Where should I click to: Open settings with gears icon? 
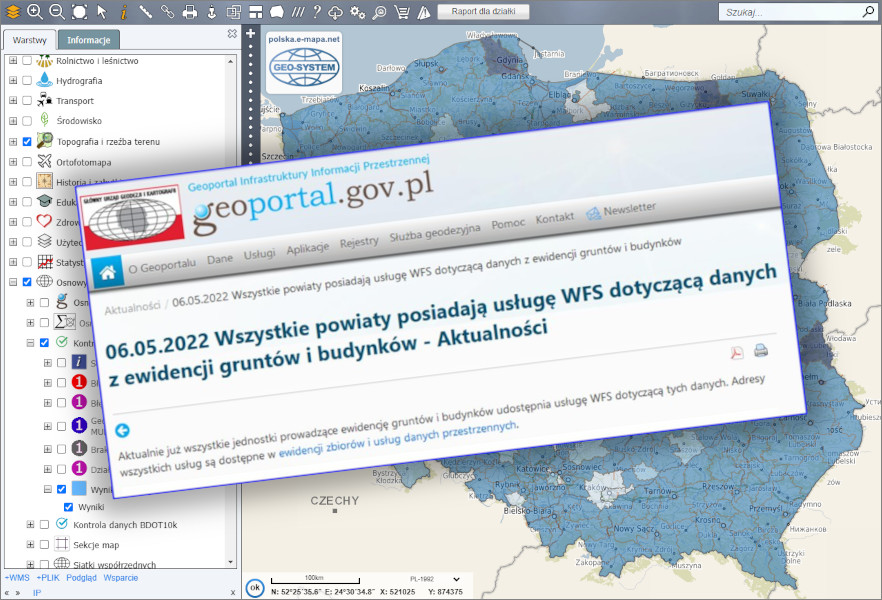tap(357, 11)
